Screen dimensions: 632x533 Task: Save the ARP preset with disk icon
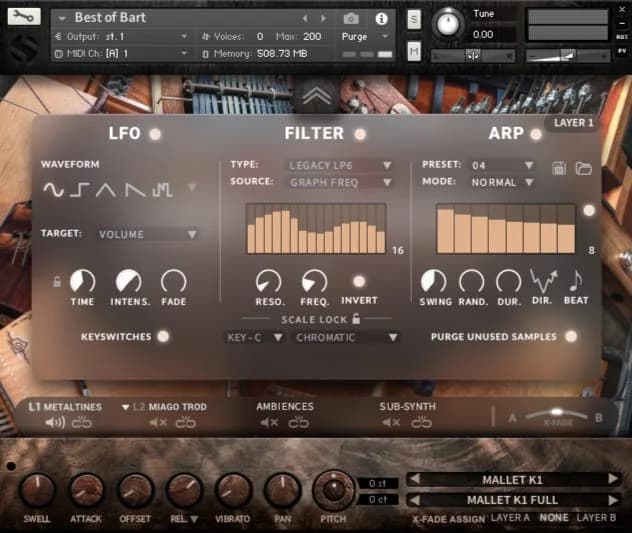pos(560,166)
